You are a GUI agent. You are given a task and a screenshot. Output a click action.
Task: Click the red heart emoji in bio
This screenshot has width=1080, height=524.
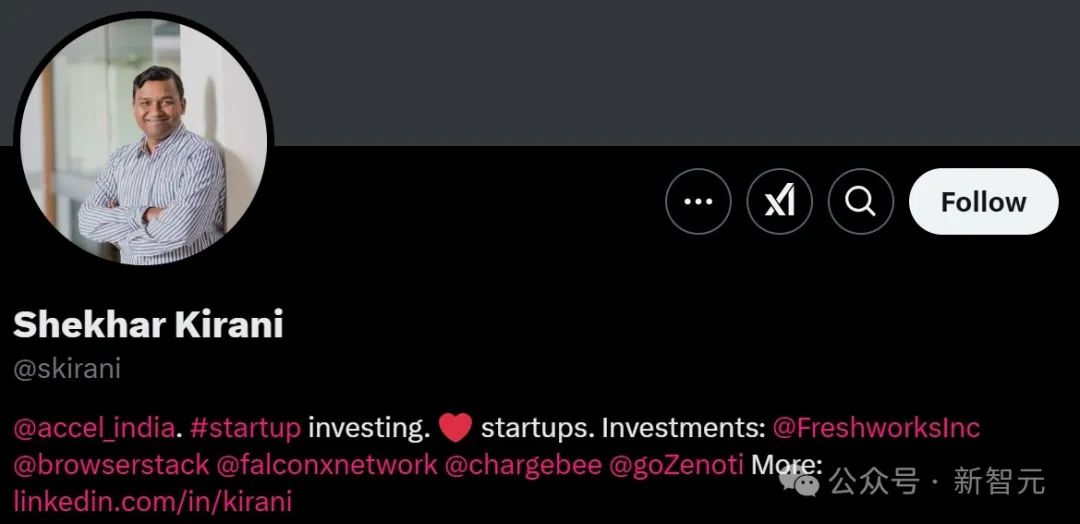click(x=455, y=429)
